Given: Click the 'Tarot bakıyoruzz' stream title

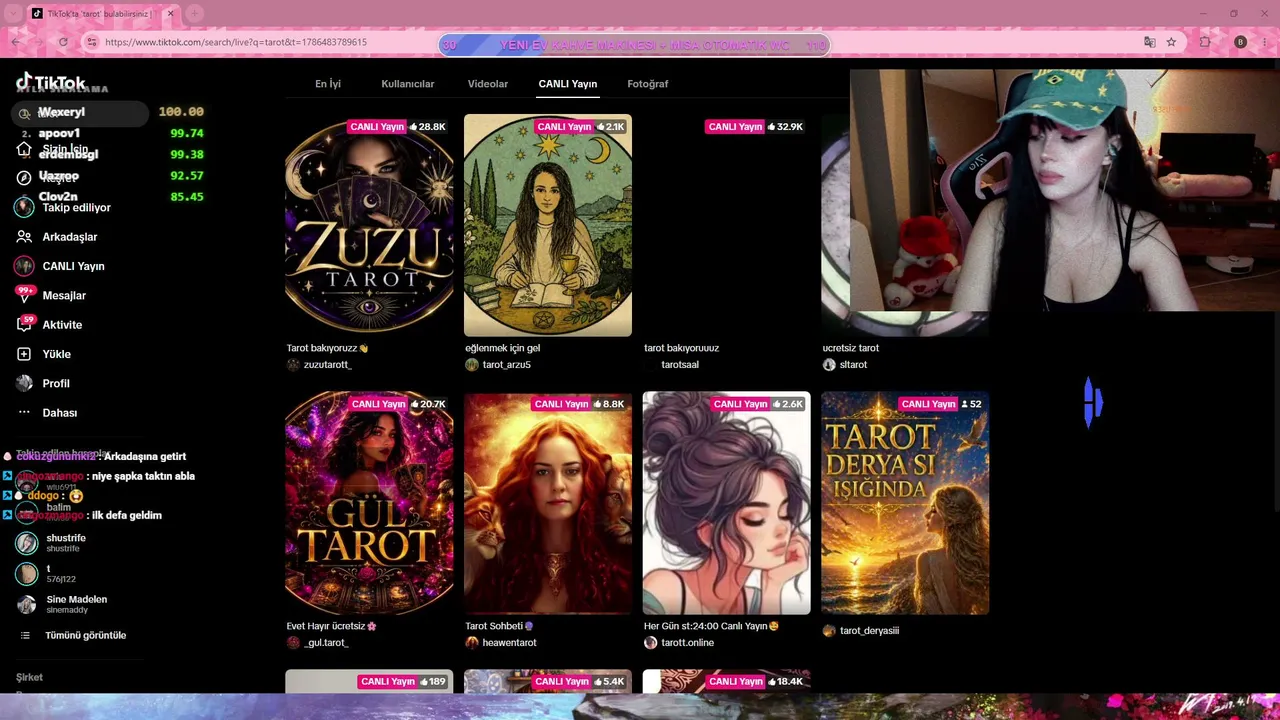Looking at the screenshot, I should [x=327, y=348].
